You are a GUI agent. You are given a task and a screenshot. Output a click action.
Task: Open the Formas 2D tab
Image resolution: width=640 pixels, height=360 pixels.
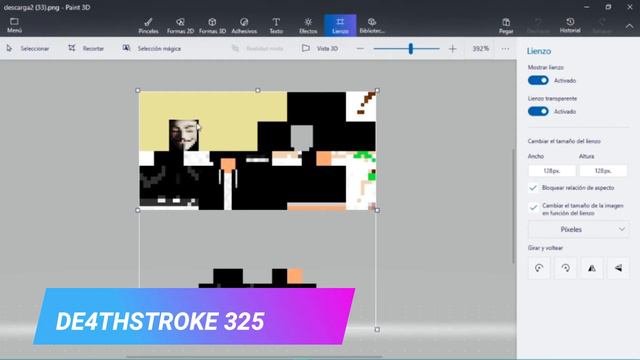point(180,25)
